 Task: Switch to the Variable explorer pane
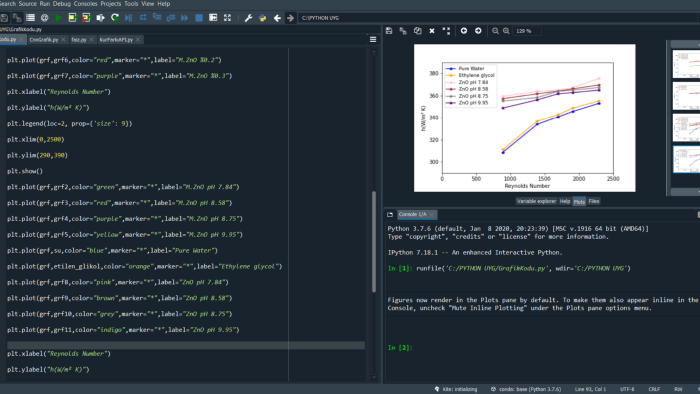point(536,201)
